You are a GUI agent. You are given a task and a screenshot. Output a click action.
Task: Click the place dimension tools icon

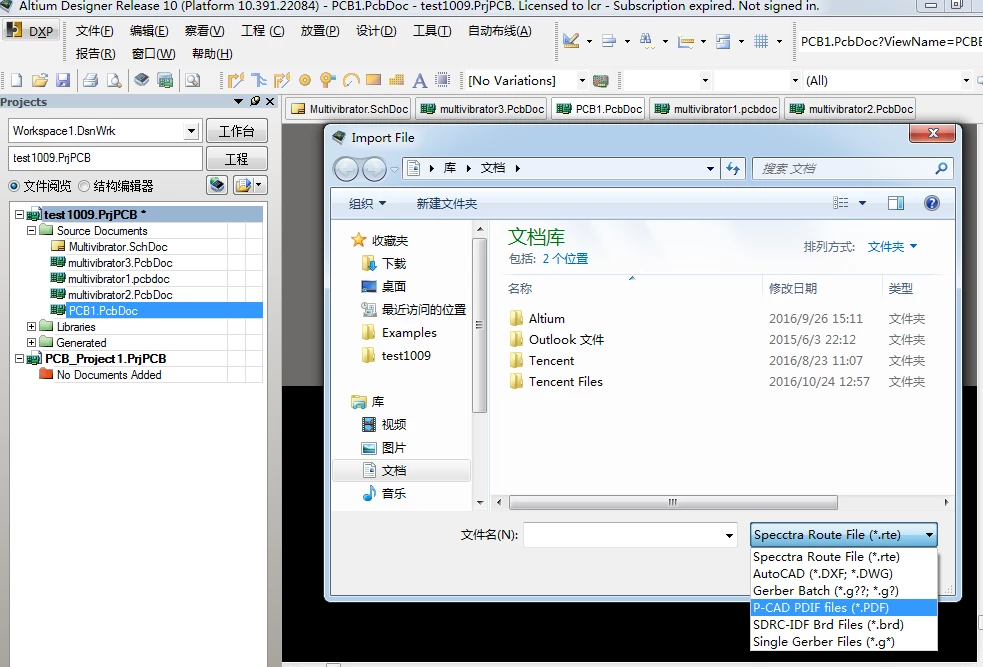pyautogui.click(x=686, y=41)
